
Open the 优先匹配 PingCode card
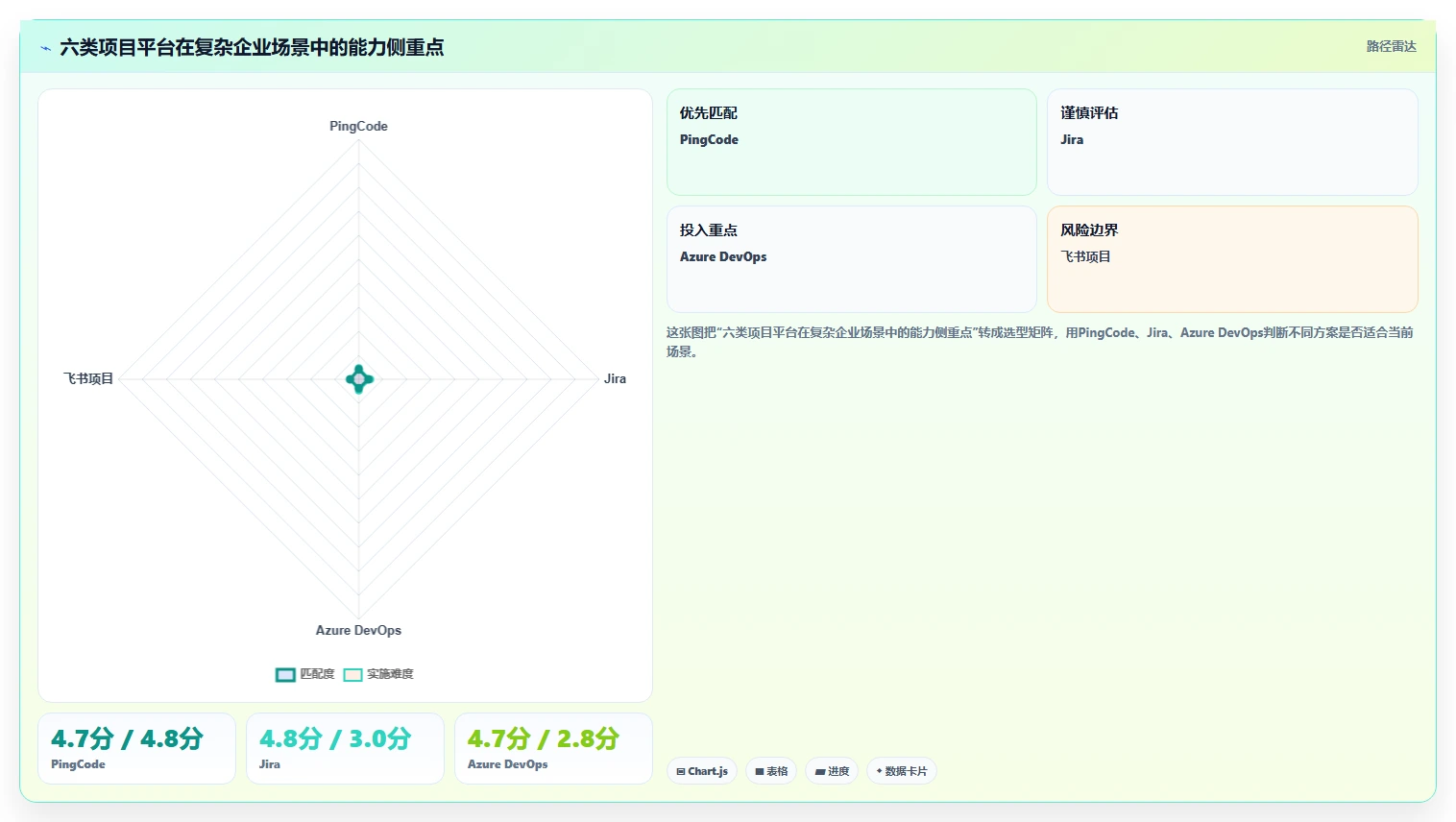(x=852, y=142)
